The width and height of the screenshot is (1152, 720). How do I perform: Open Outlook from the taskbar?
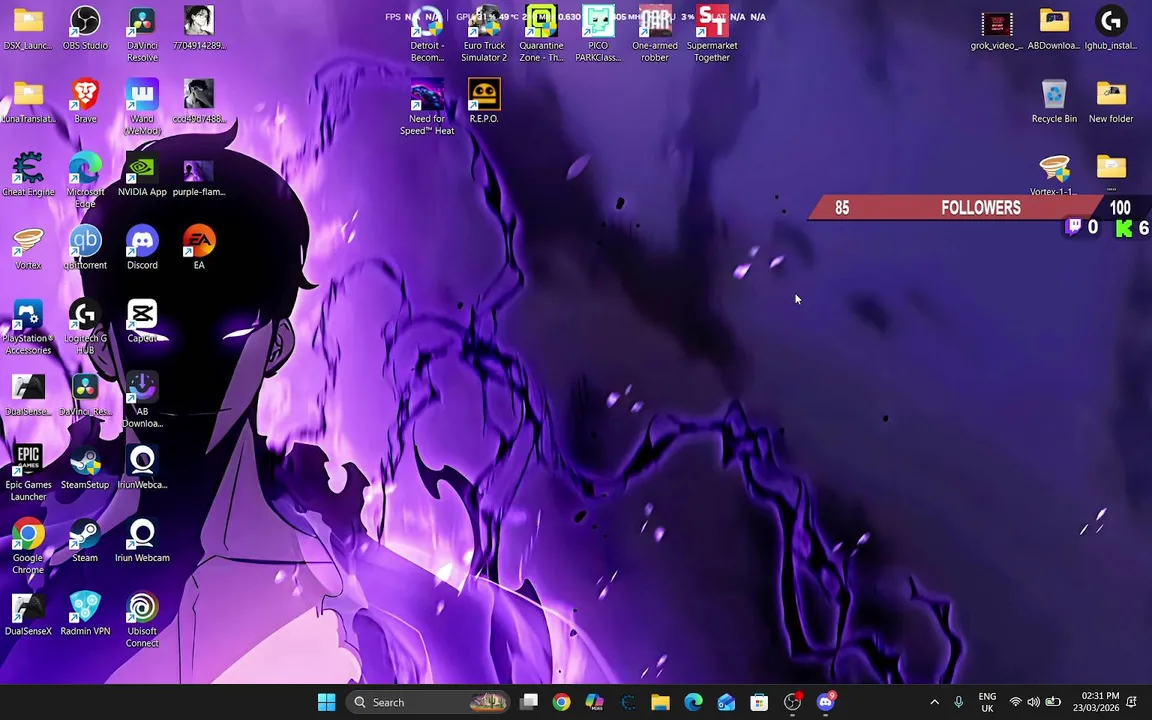[726, 702]
